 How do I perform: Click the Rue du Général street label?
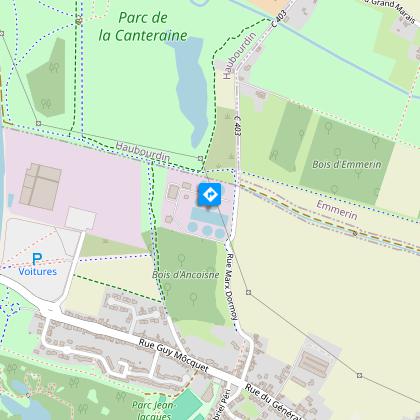coord(272,401)
